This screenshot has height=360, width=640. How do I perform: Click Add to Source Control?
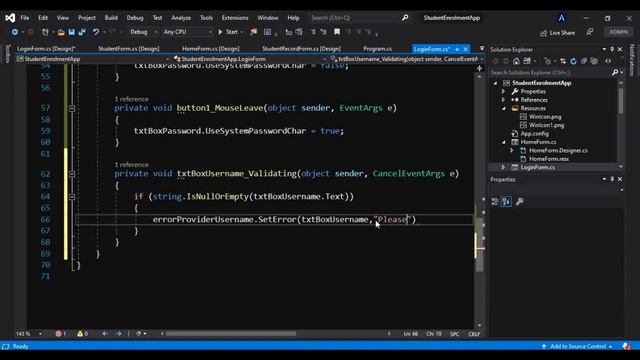[577, 347]
